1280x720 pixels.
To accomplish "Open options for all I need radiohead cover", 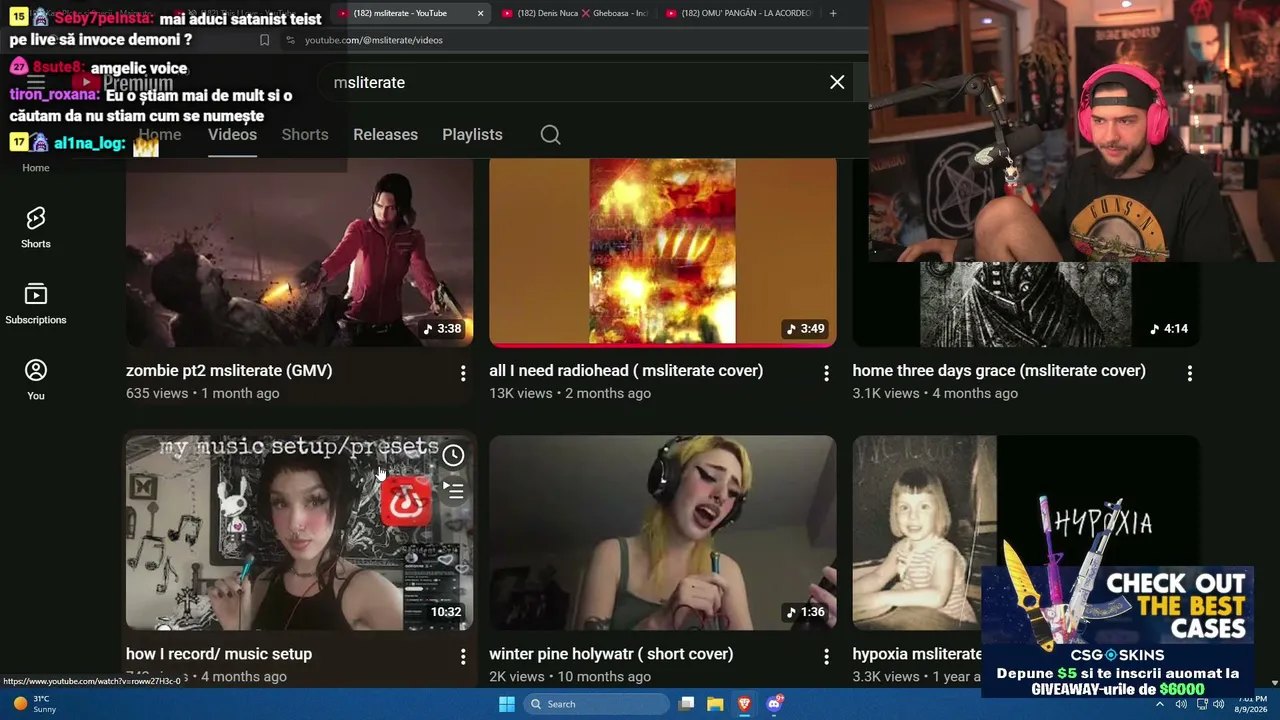I will 826,373.
